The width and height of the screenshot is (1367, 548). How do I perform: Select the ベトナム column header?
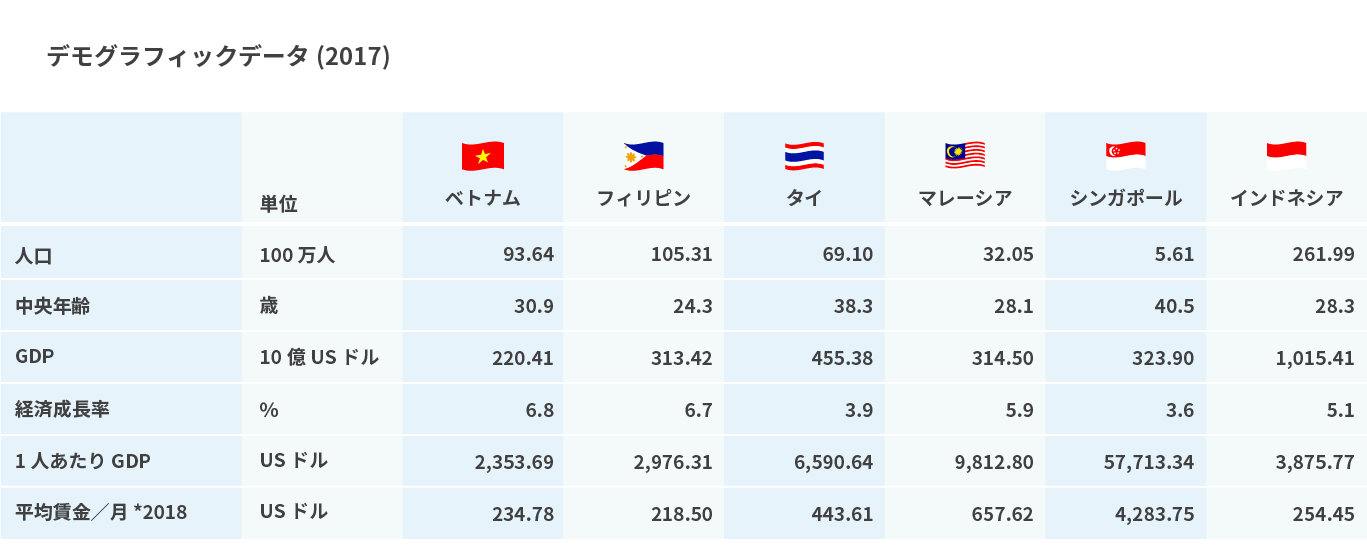pos(482,198)
